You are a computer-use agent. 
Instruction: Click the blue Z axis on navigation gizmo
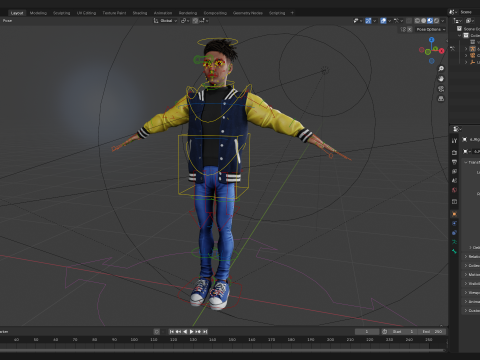(432, 40)
